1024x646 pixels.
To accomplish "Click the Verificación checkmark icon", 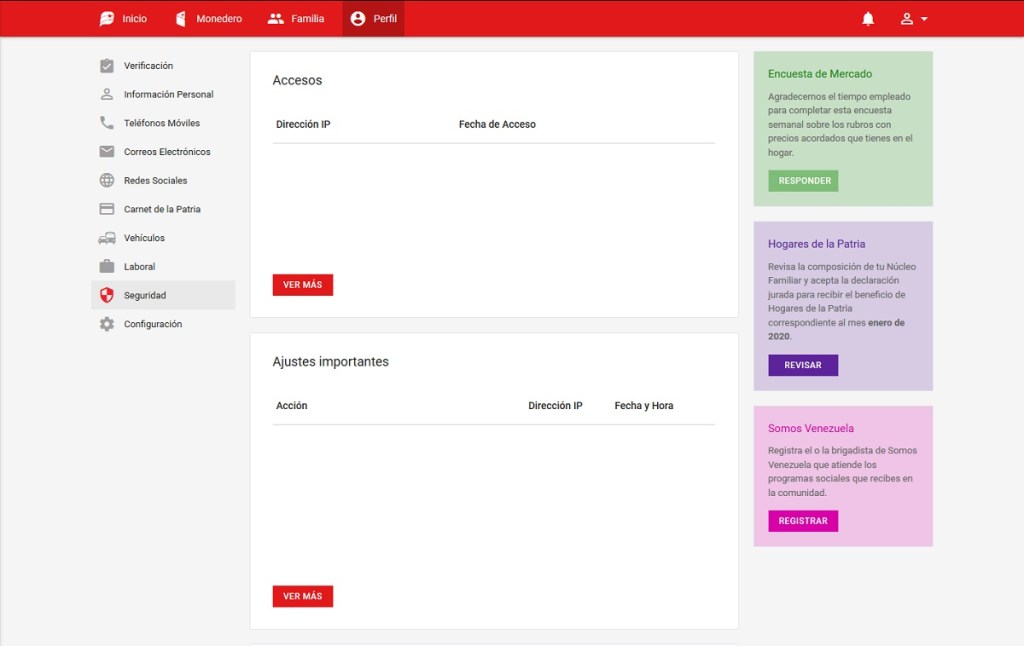I will (x=107, y=66).
